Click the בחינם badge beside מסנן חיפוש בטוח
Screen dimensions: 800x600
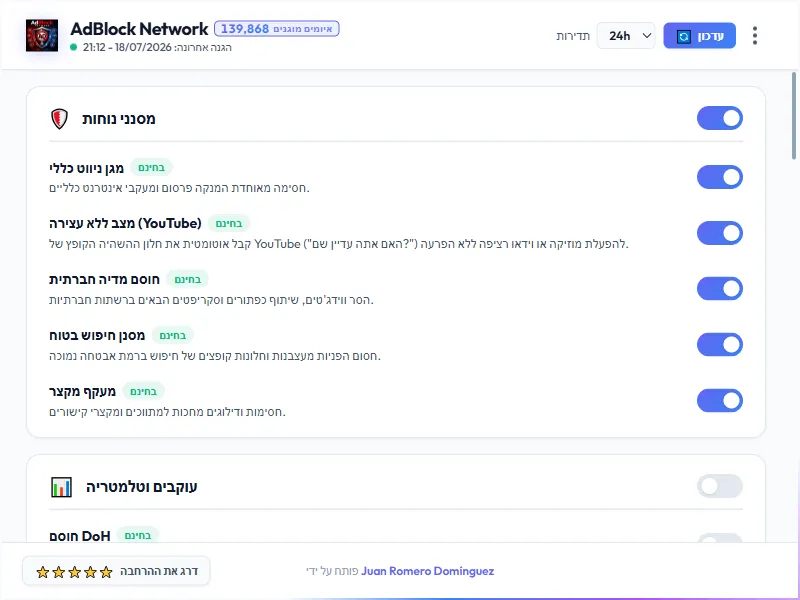pyautogui.click(x=173, y=335)
